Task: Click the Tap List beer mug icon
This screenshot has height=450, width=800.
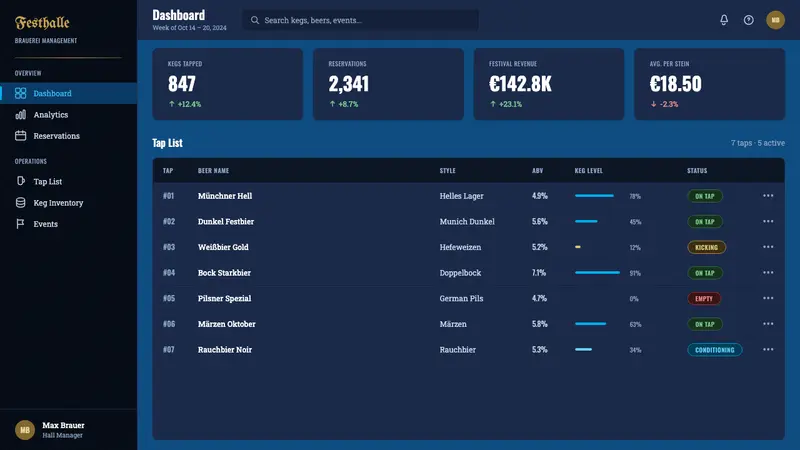Action: pos(20,181)
